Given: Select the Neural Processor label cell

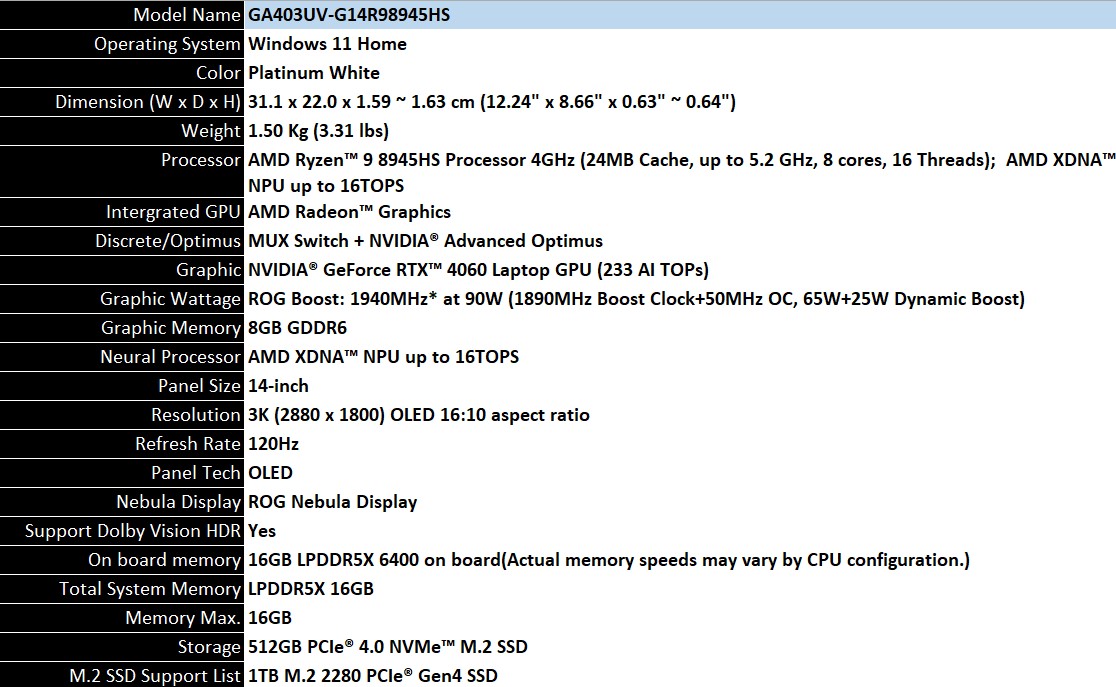Looking at the screenshot, I should pos(170,357).
